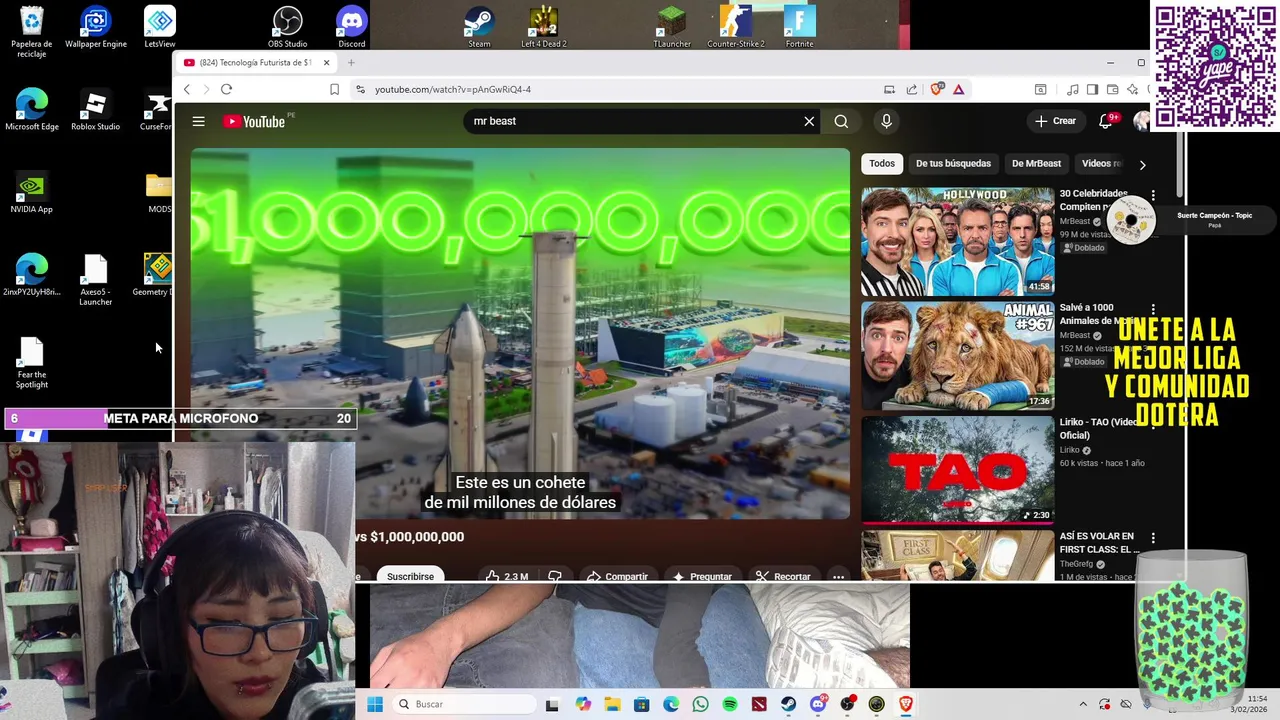Click Suscribirse button
The image size is (1280, 720).
[410, 576]
